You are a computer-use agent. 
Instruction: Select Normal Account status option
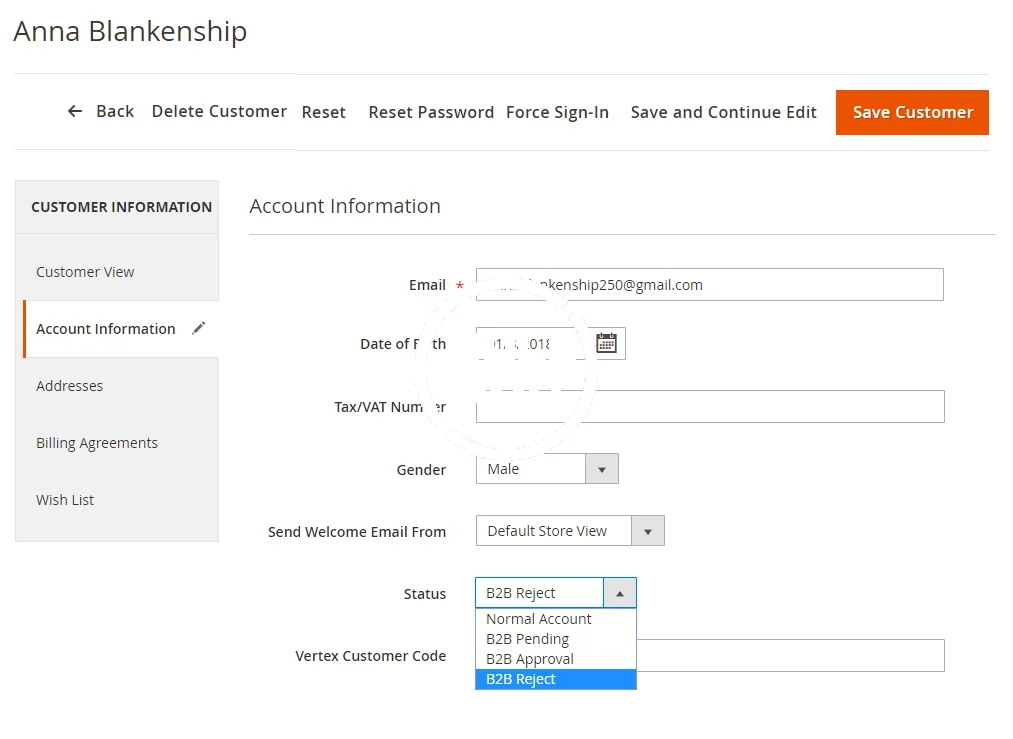pyautogui.click(x=539, y=619)
